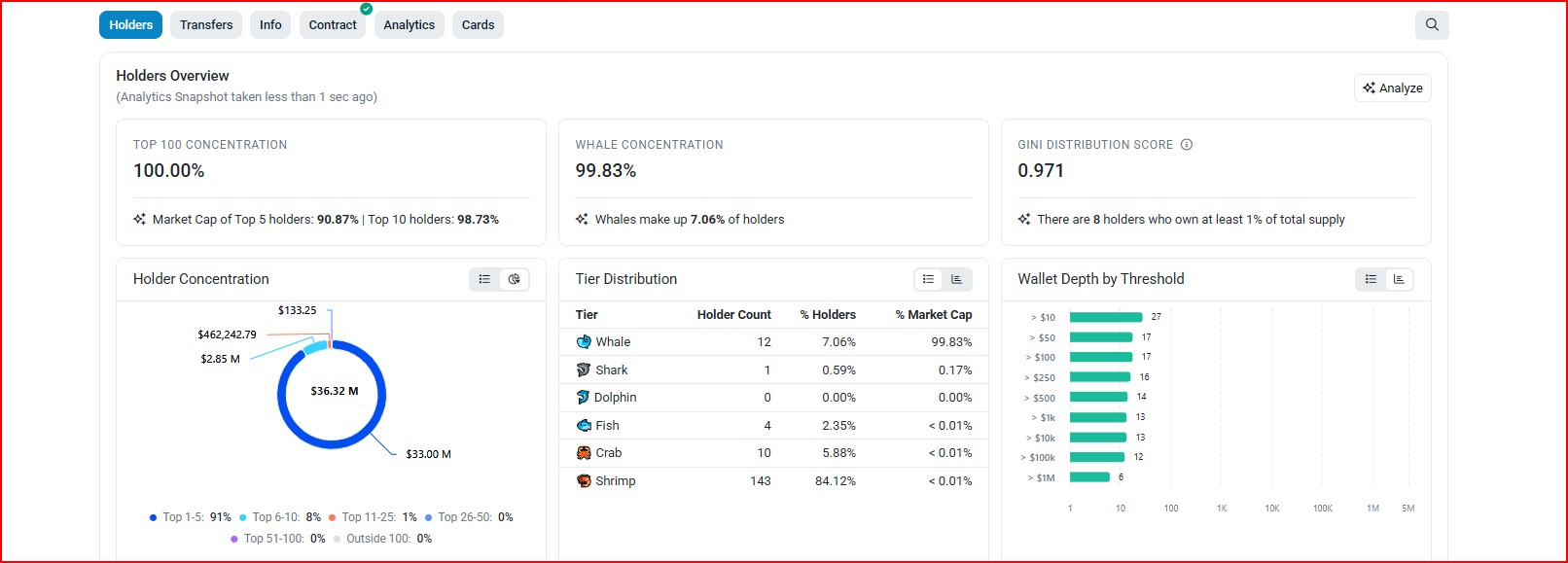Switch Wallet Depth to list view

coord(1371,279)
